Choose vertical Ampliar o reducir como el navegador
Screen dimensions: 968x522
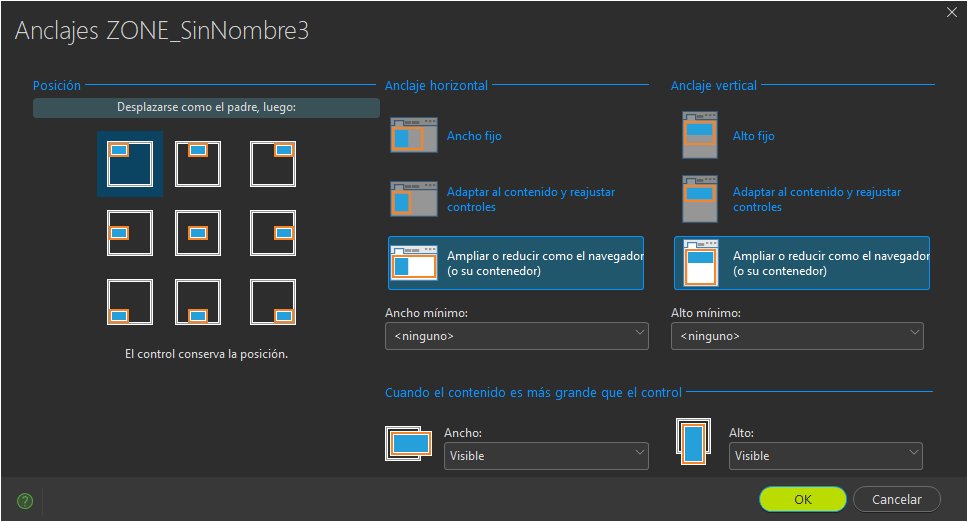click(x=801, y=263)
